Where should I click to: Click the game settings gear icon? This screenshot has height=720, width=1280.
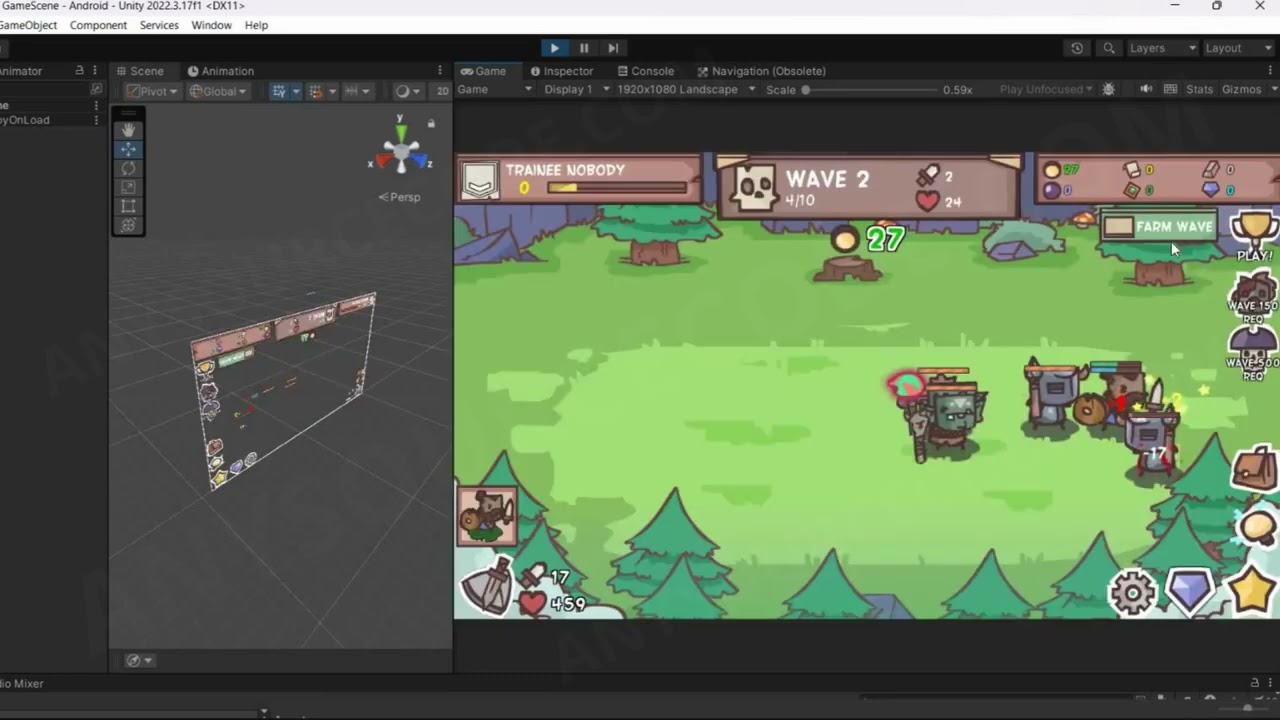[1132, 593]
